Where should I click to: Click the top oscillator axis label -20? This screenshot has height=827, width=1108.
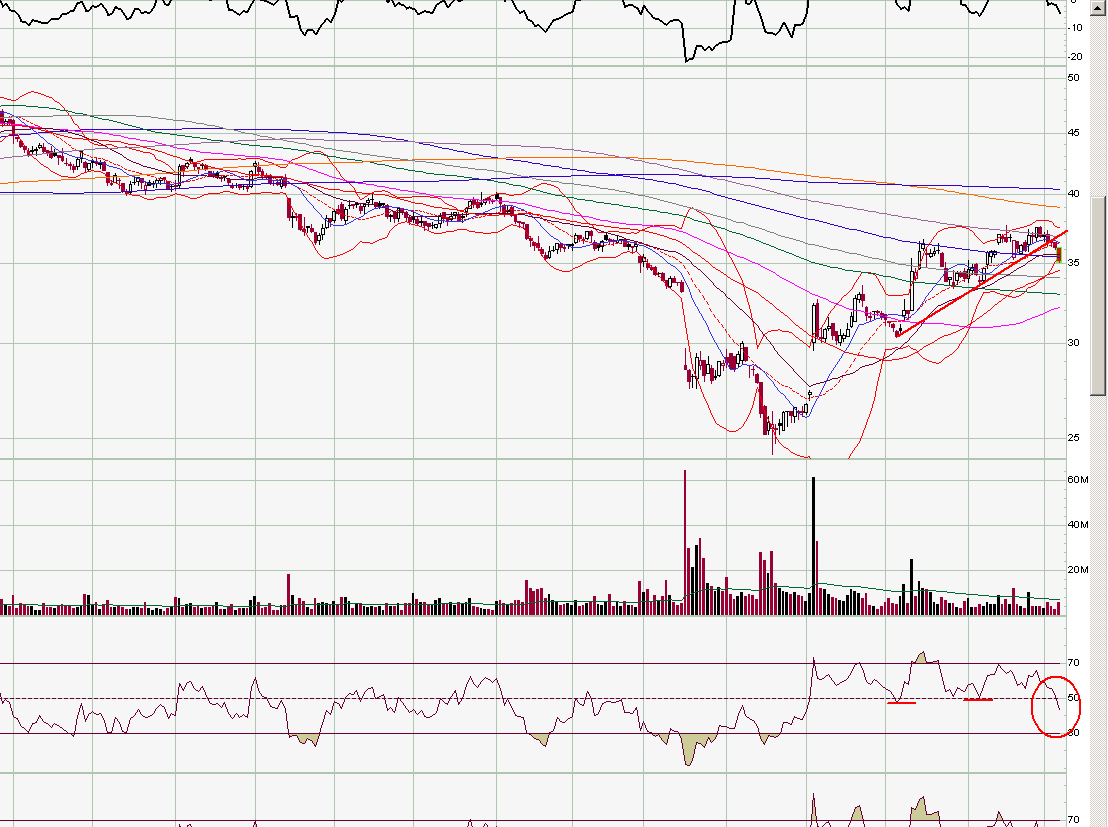coord(1075,57)
